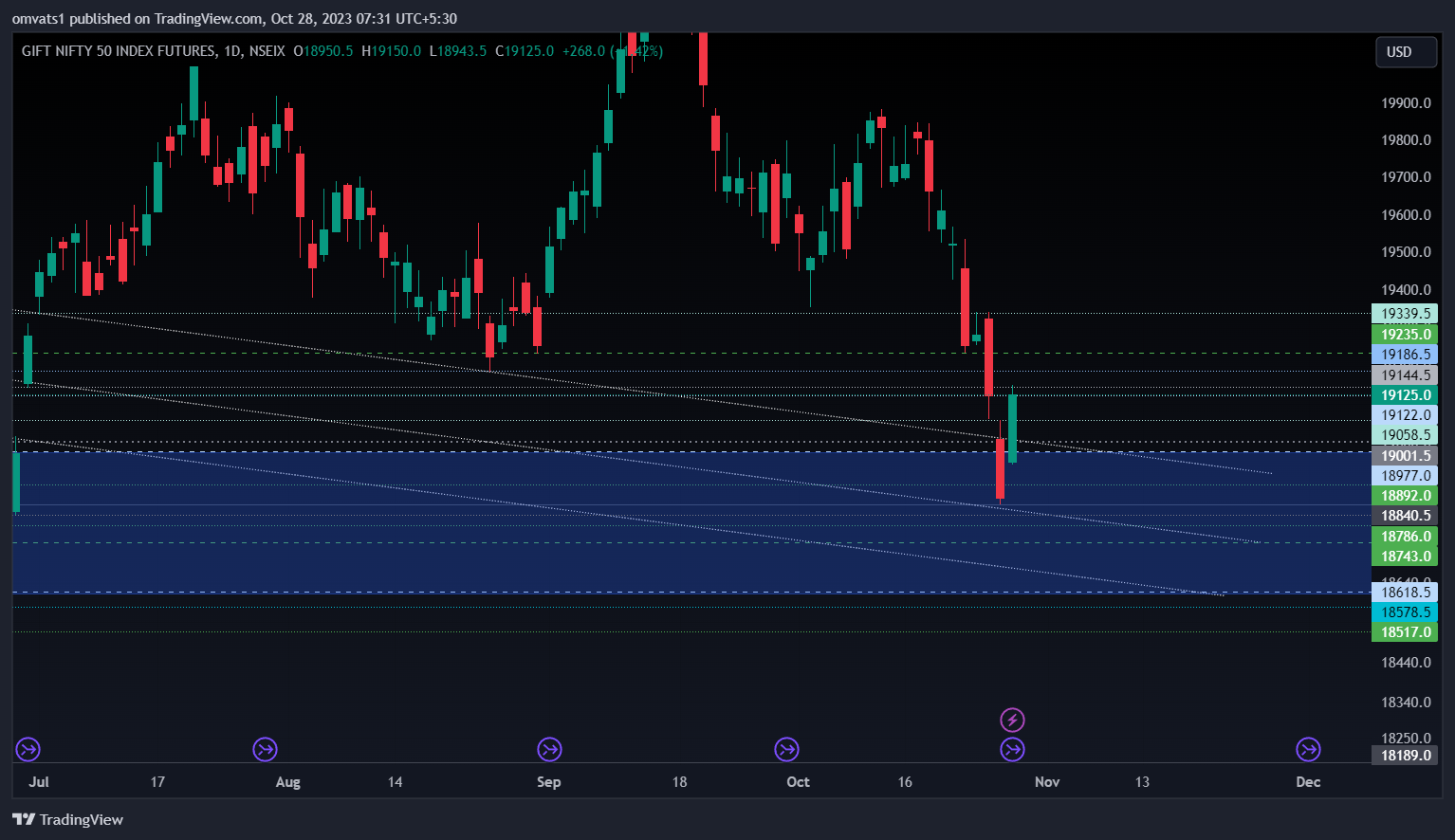Screen dimensions: 1455x840
Task: Click the TradingView wordmark text
Action: tap(82, 819)
